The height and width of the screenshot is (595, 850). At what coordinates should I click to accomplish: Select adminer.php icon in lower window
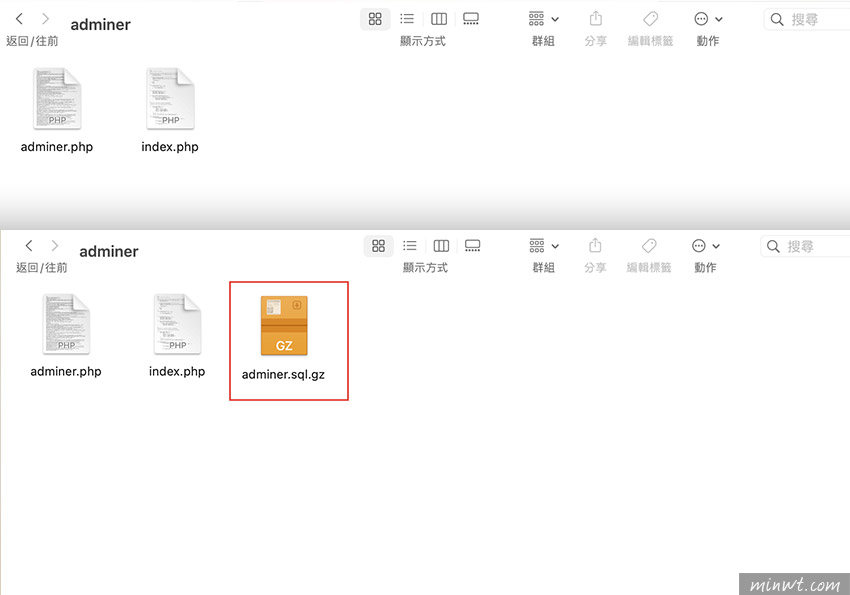point(66,324)
